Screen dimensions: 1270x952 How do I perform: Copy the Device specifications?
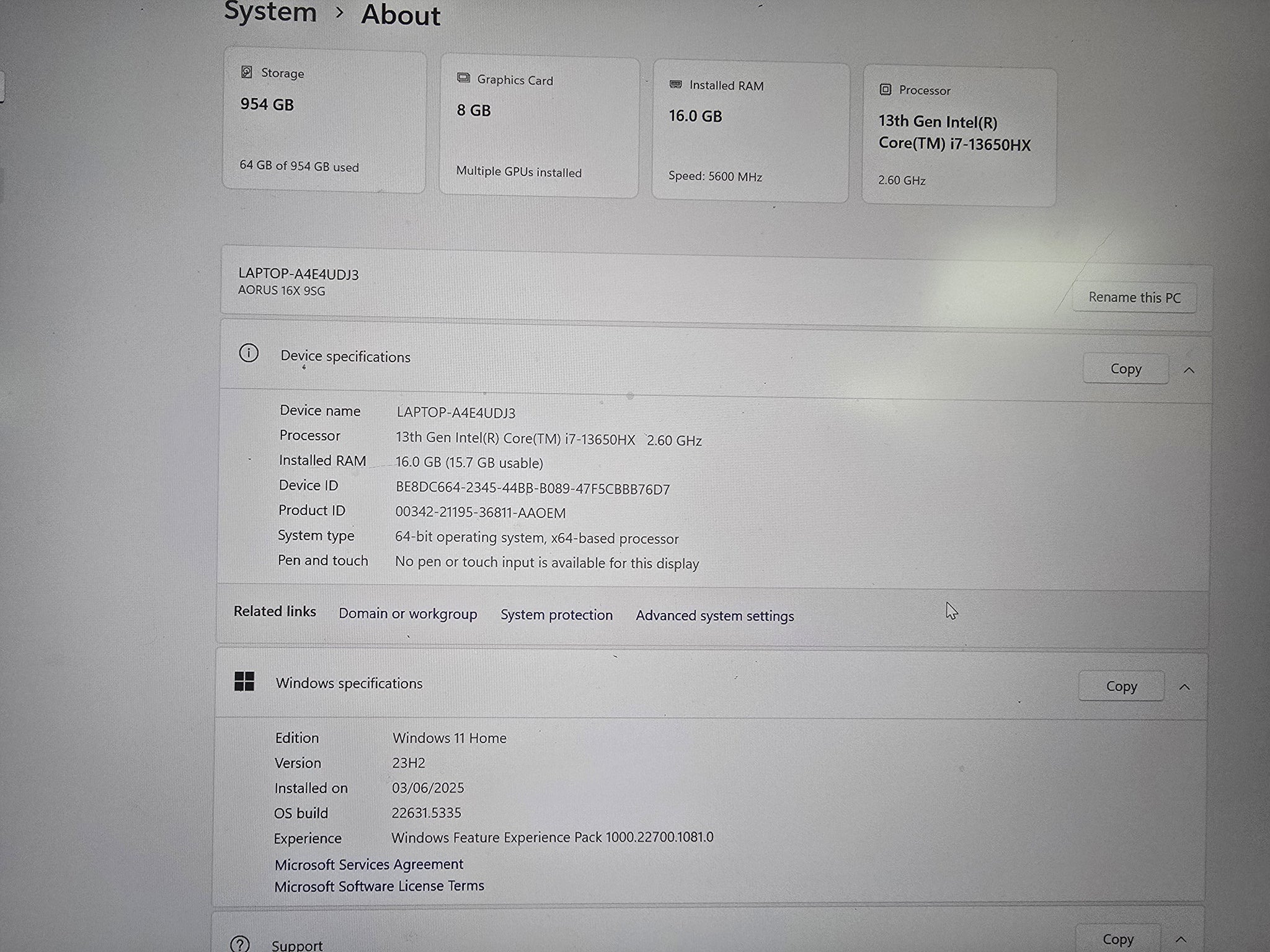[x=1126, y=369]
